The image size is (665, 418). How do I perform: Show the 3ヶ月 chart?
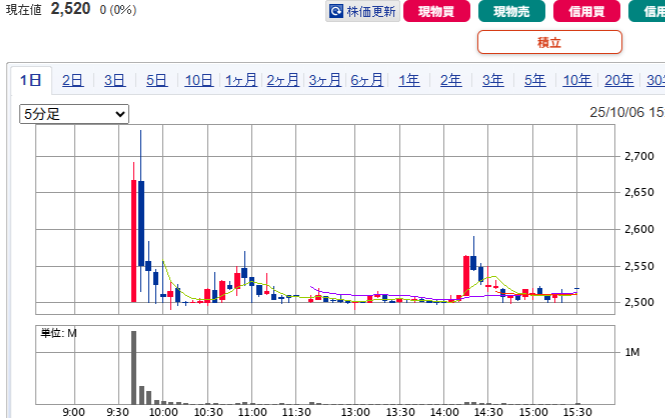pyautogui.click(x=325, y=81)
